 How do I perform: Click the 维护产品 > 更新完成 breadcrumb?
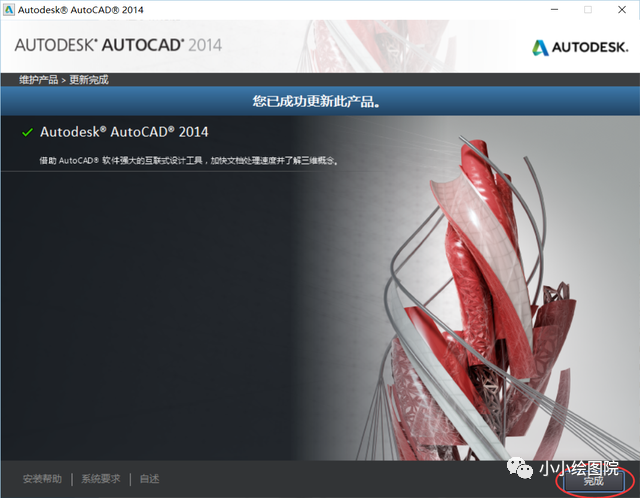tap(64, 80)
